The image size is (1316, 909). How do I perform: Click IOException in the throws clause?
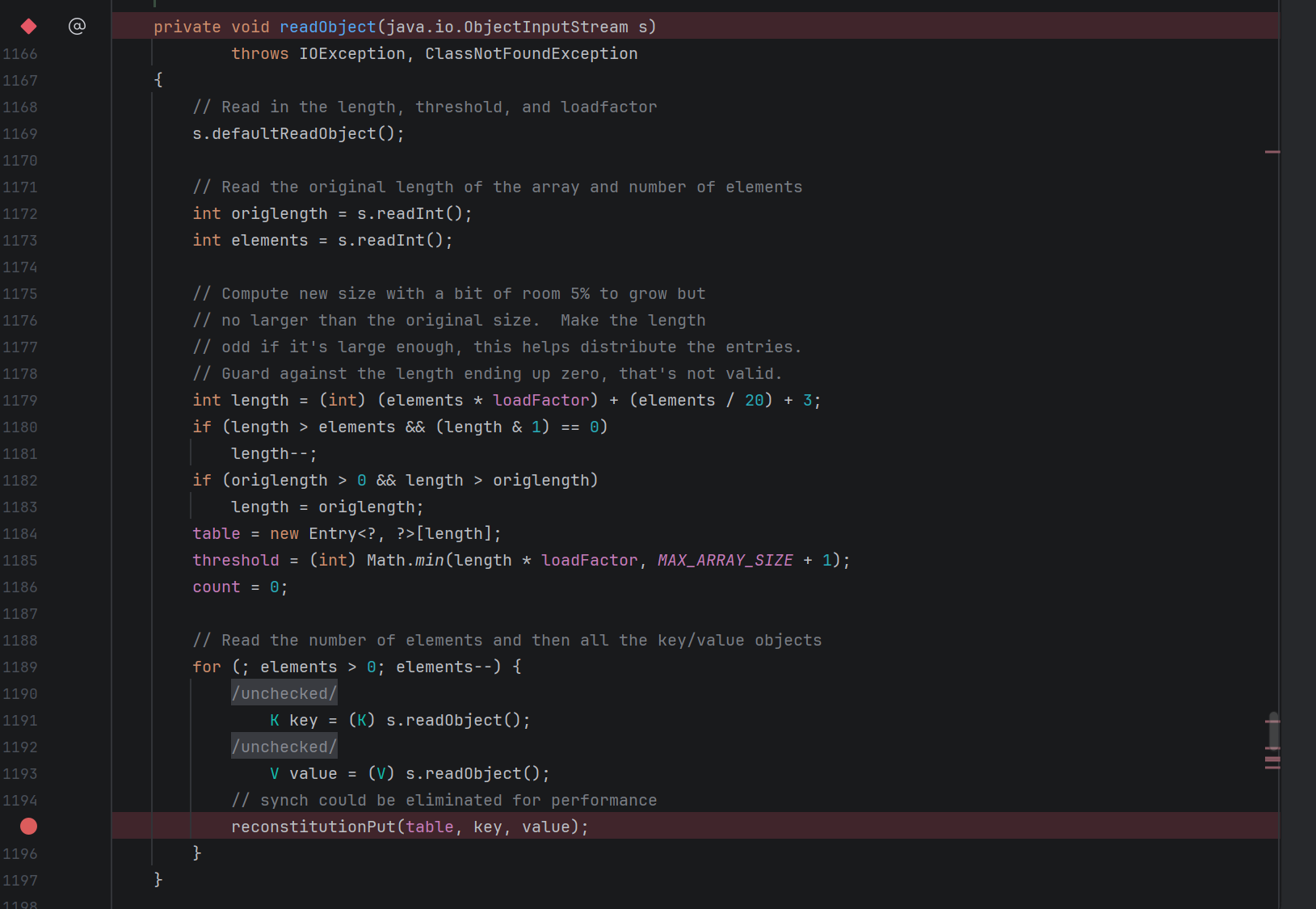click(x=351, y=54)
